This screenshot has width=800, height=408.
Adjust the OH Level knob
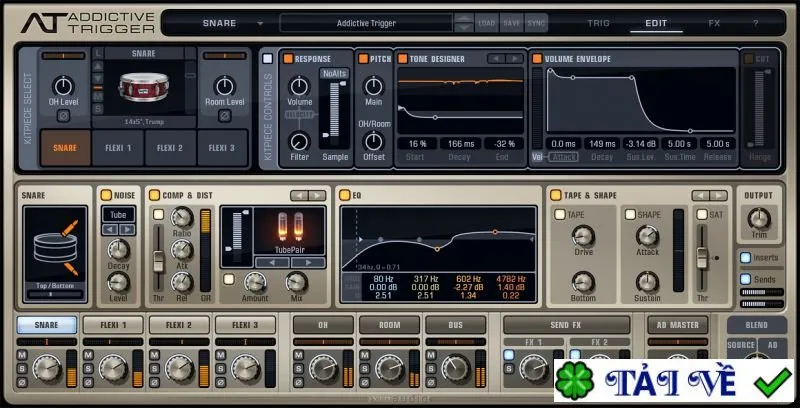[x=63, y=86]
